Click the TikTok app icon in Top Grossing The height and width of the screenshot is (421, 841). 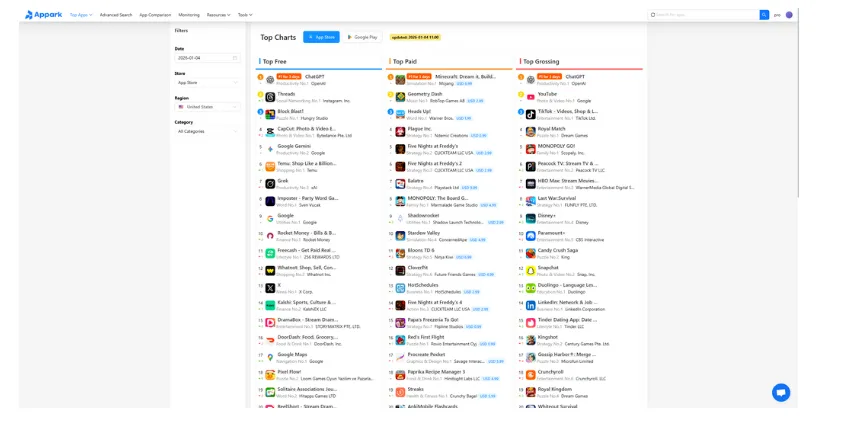coord(531,114)
